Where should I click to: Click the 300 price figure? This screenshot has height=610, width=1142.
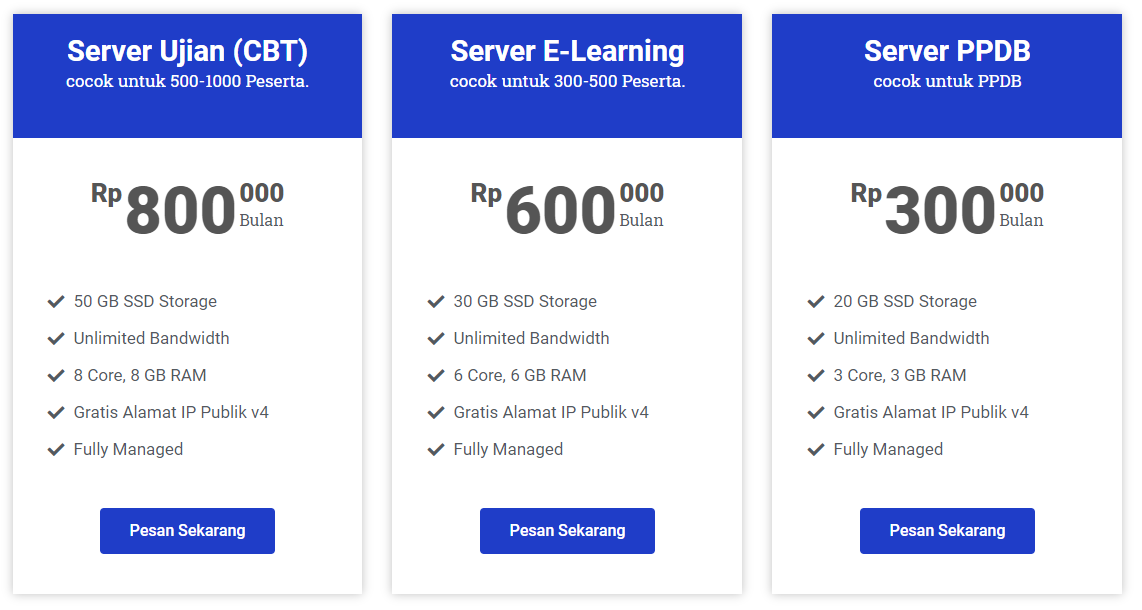click(x=941, y=212)
